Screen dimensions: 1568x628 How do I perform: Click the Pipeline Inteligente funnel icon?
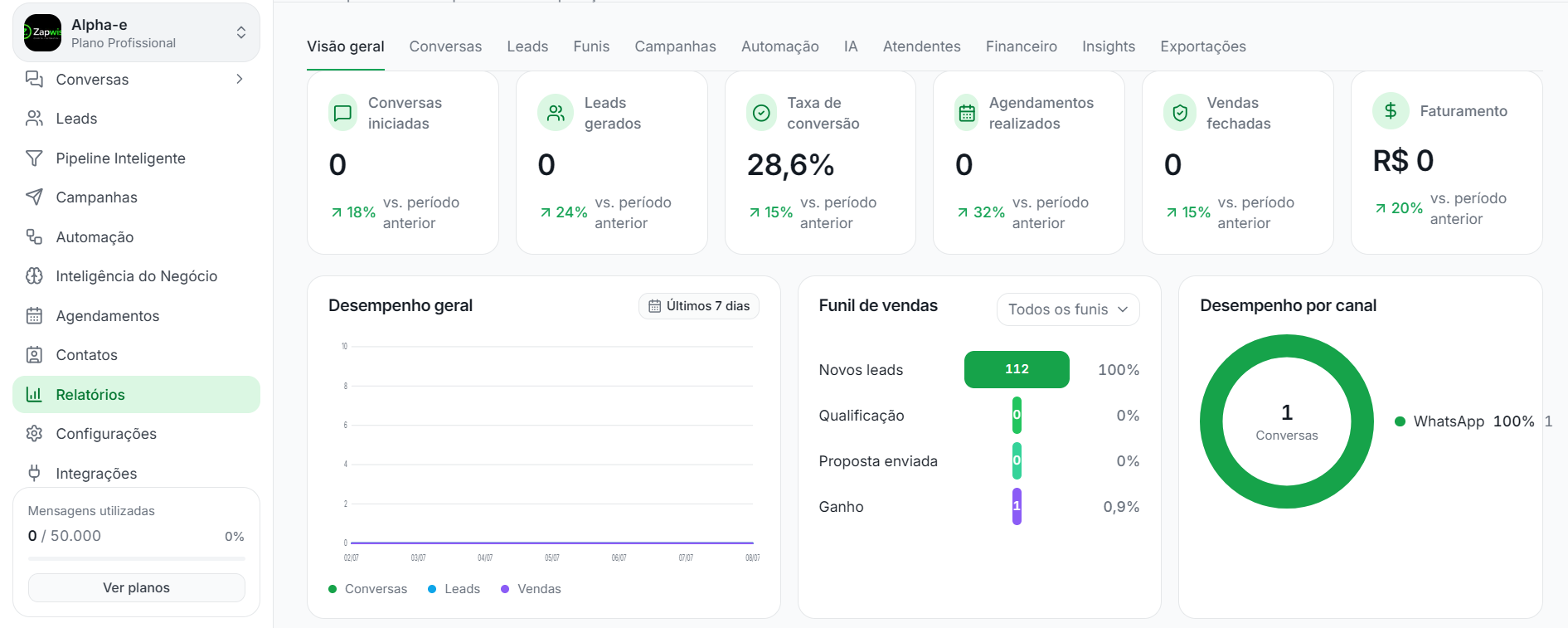coord(34,158)
